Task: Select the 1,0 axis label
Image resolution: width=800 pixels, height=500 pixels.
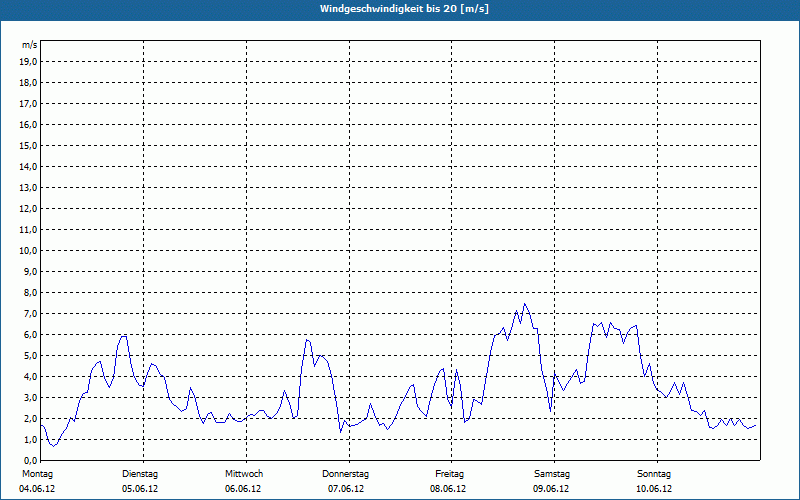Action: point(30,440)
